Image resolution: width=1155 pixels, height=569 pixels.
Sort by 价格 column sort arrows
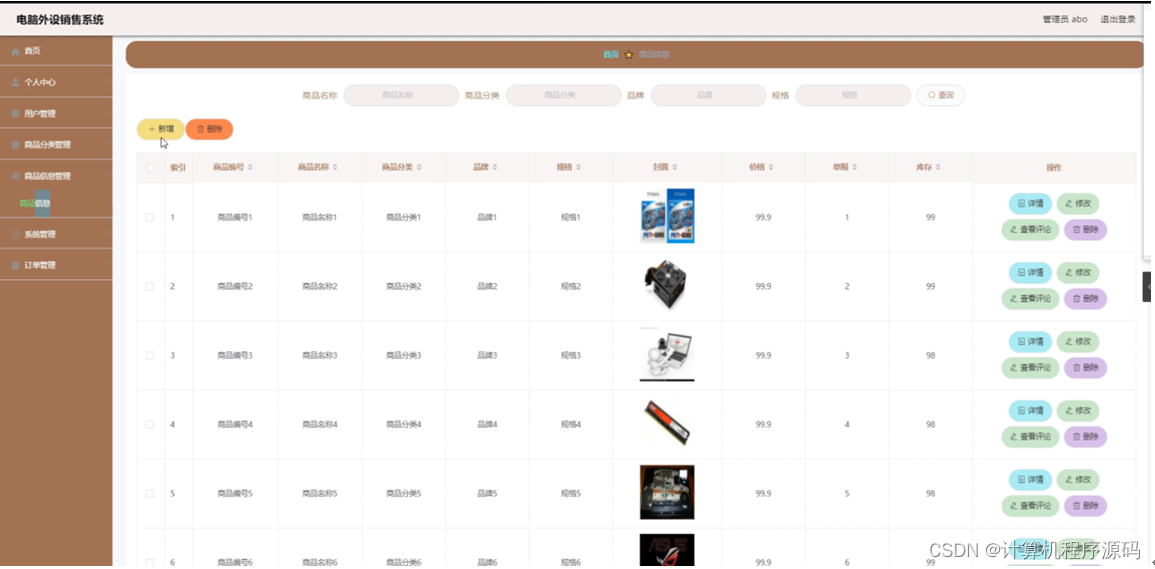(x=771, y=168)
